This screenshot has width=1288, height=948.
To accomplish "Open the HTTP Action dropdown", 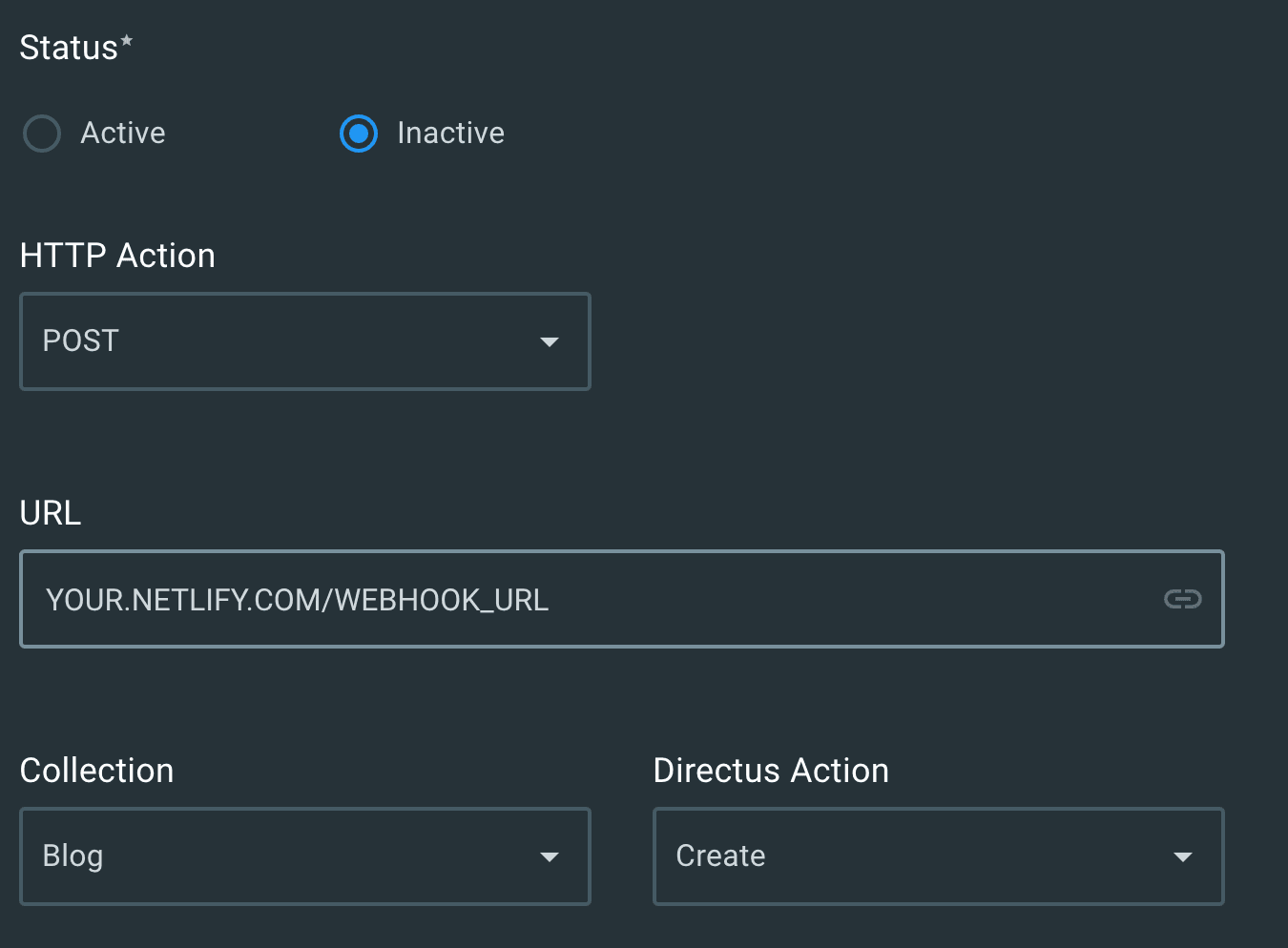I will pos(305,341).
